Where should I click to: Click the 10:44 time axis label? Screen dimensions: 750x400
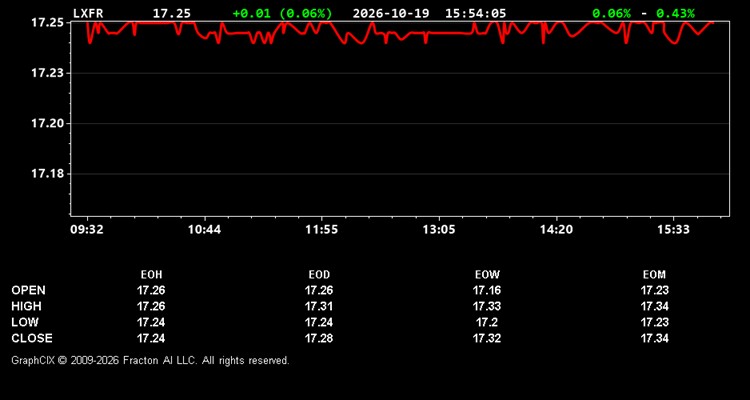[x=204, y=230]
